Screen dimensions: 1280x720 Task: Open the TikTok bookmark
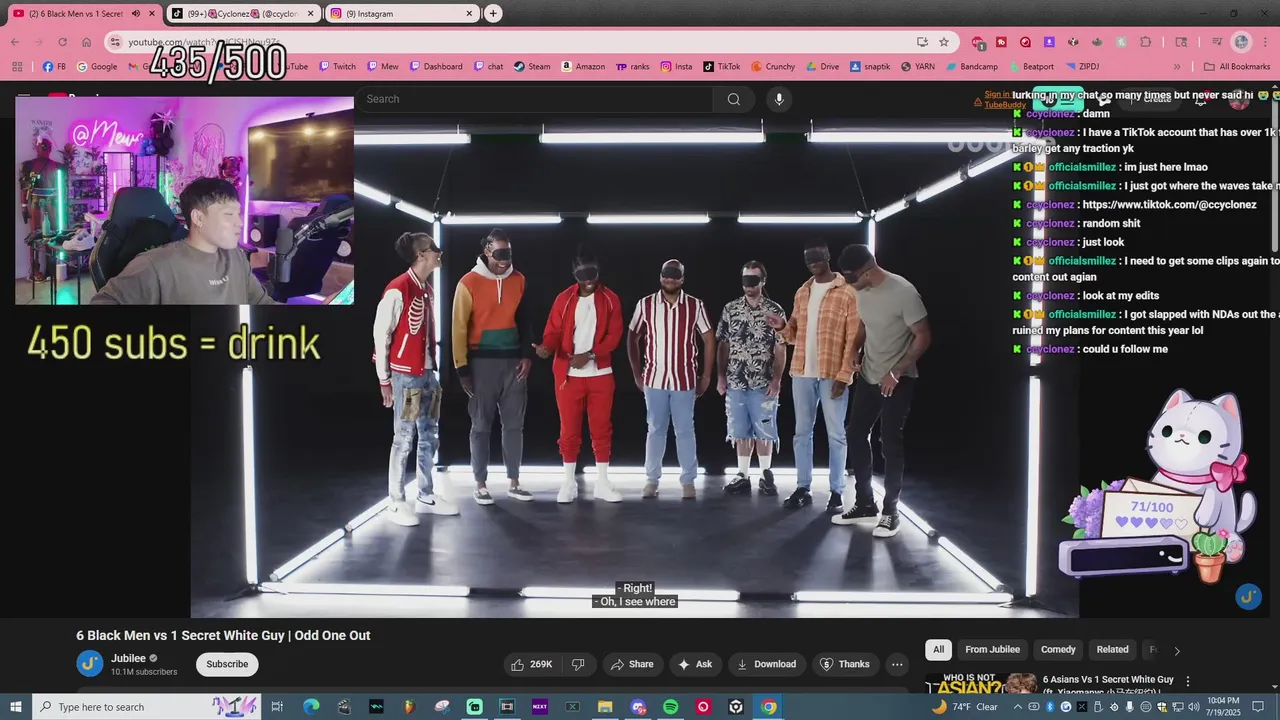[x=722, y=67]
